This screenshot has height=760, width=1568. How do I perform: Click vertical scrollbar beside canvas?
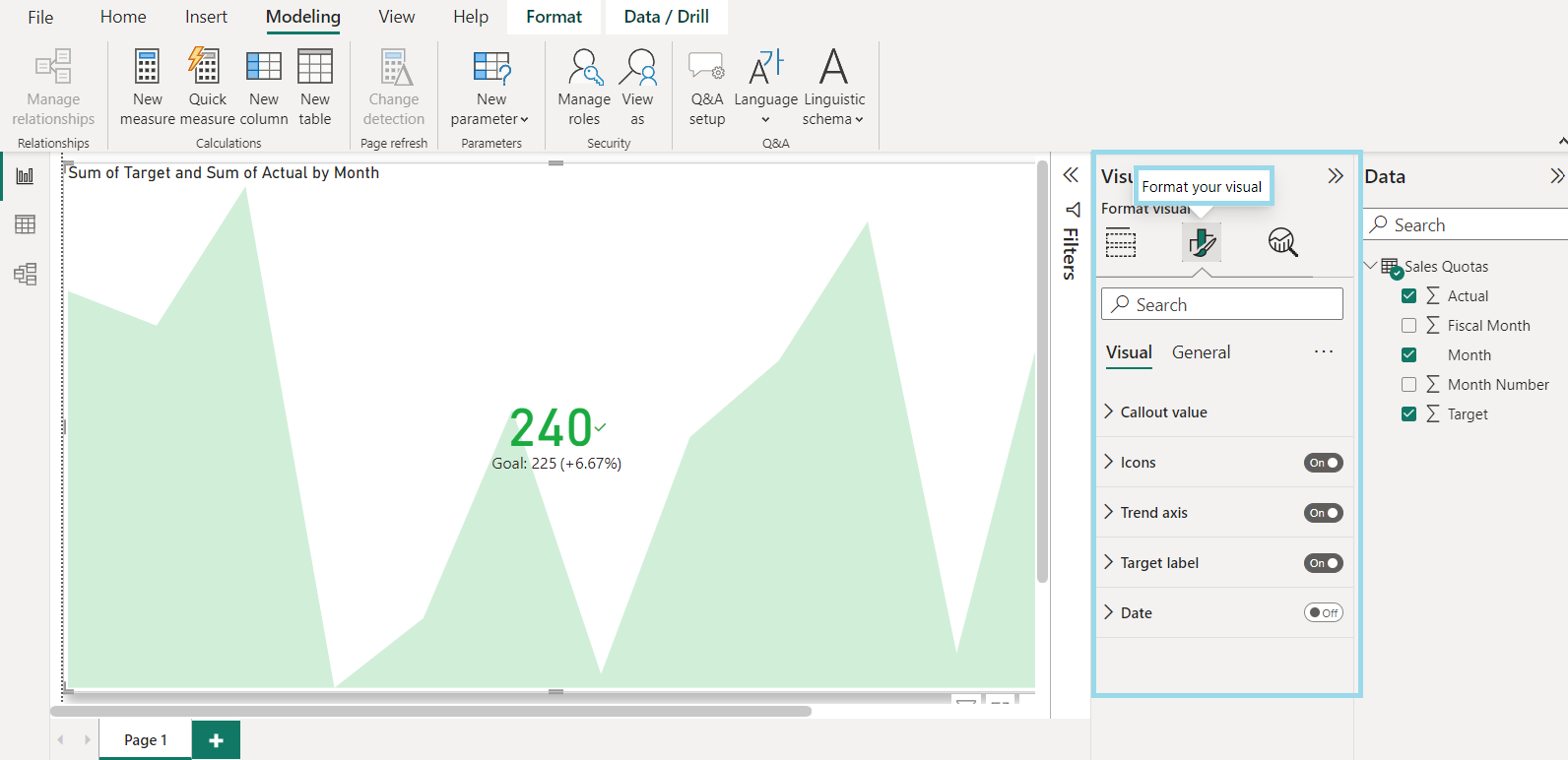coord(1042,372)
